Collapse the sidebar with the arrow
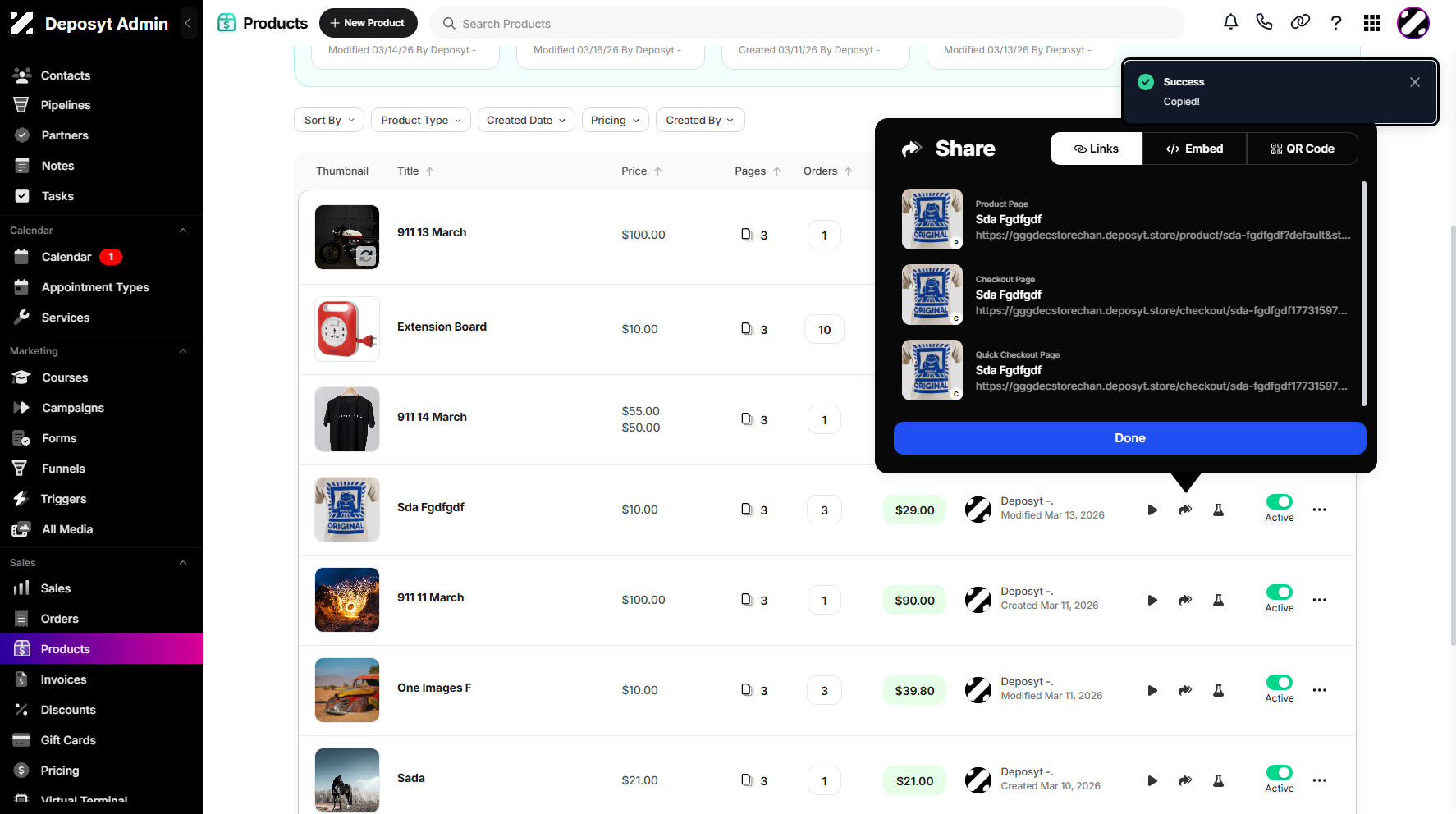This screenshot has width=1456, height=814. [x=189, y=23]
